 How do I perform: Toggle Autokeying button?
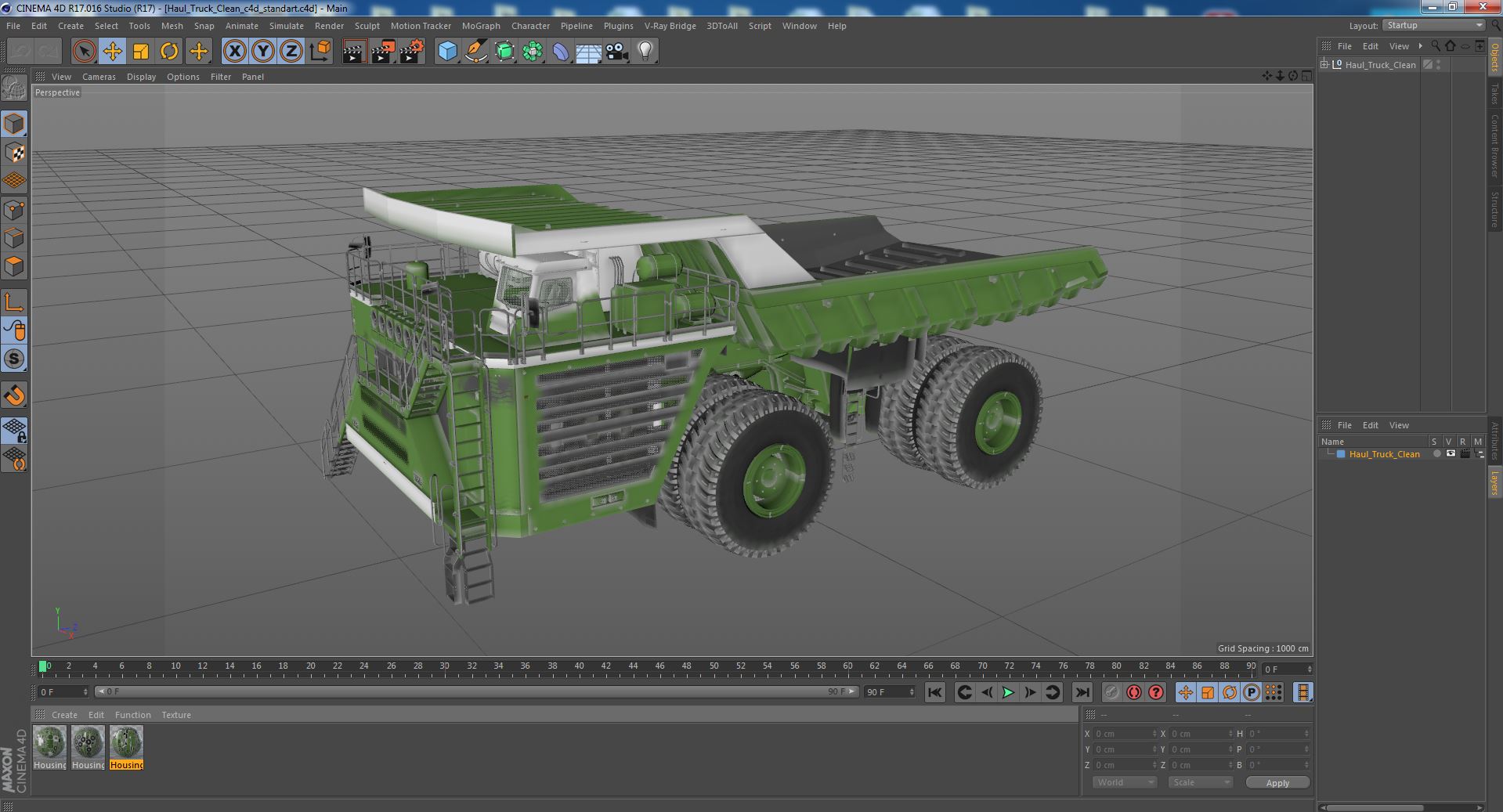pyautogui.click(x=1133, y=692)
